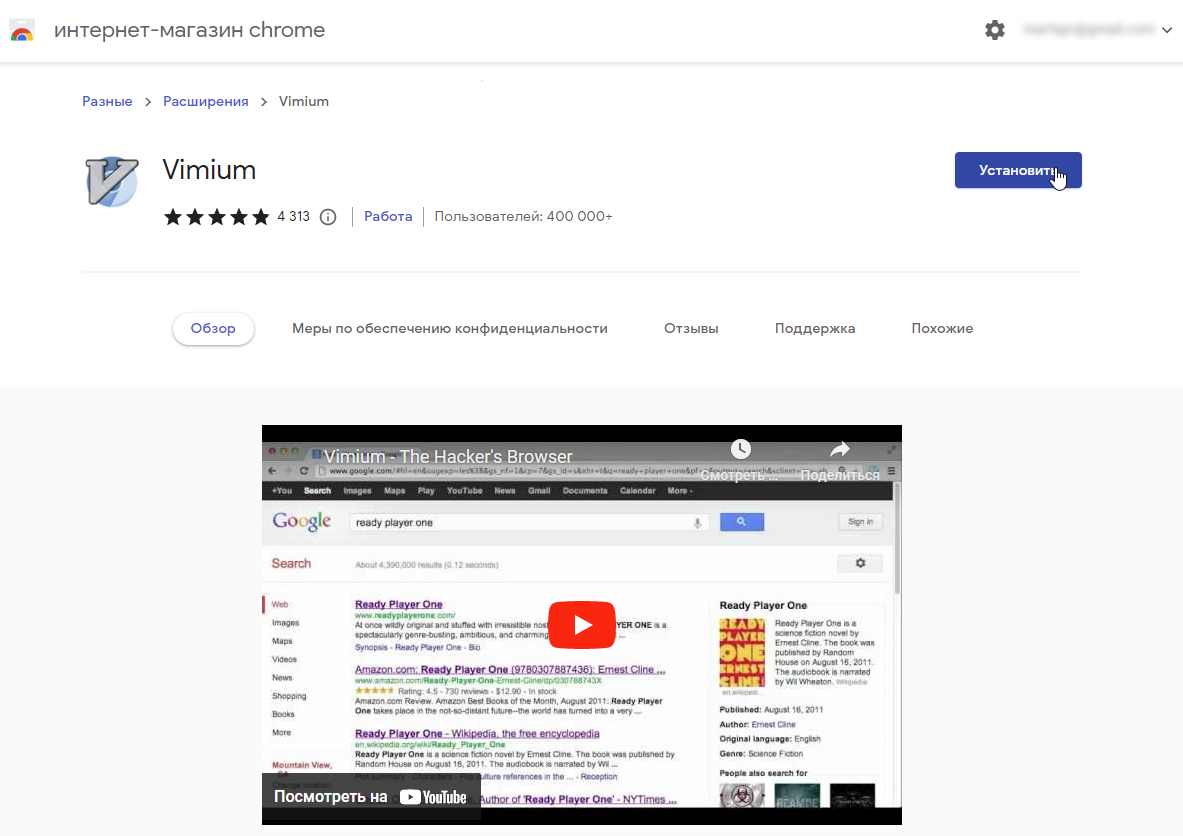Open Меры по обеспечению конфиденциальности tab
This screenshot has height=836, width=1183.
click(x=450, y=328)
